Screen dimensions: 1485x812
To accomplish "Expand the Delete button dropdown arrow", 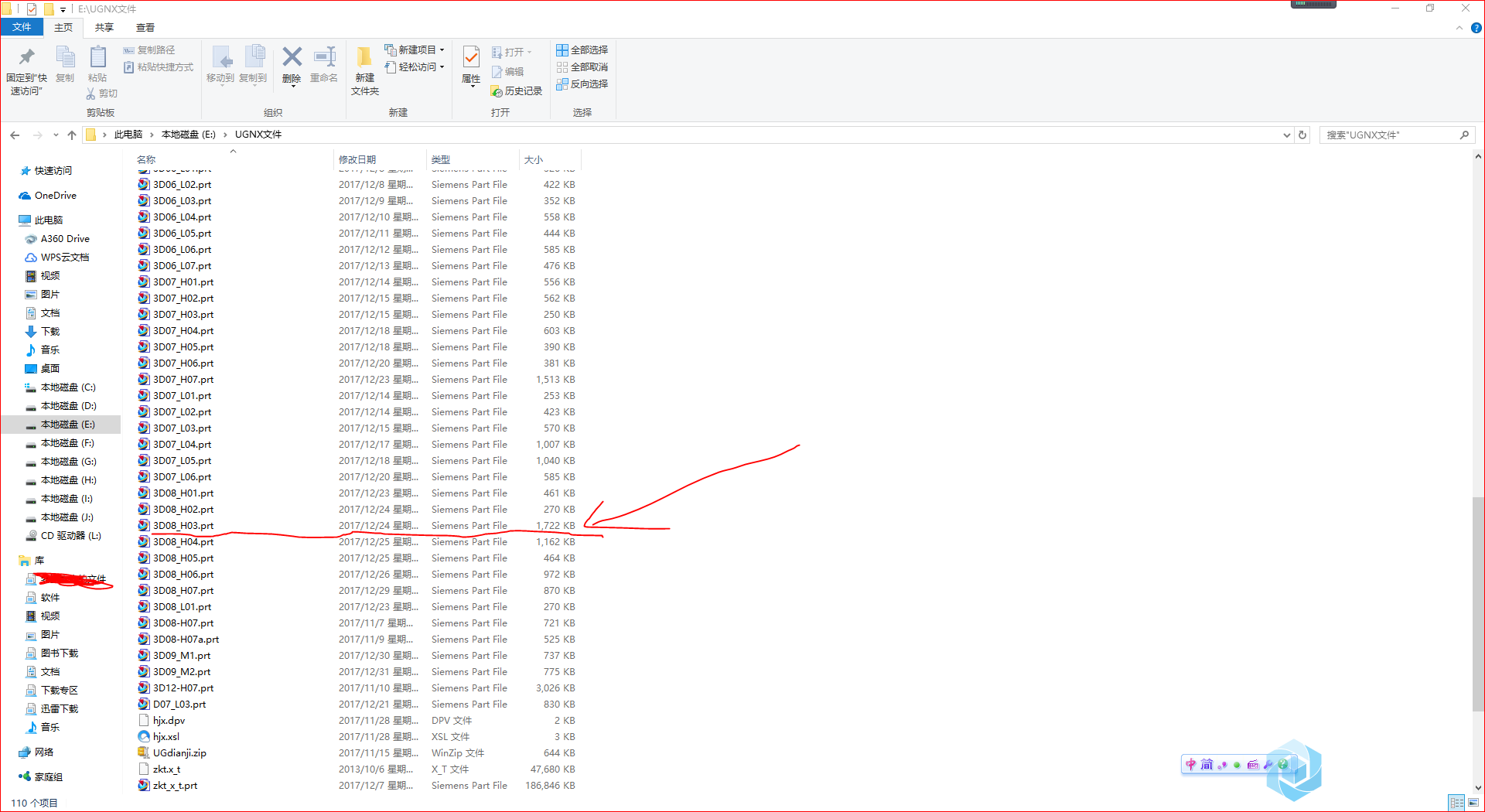I will [x=292, y=86].
